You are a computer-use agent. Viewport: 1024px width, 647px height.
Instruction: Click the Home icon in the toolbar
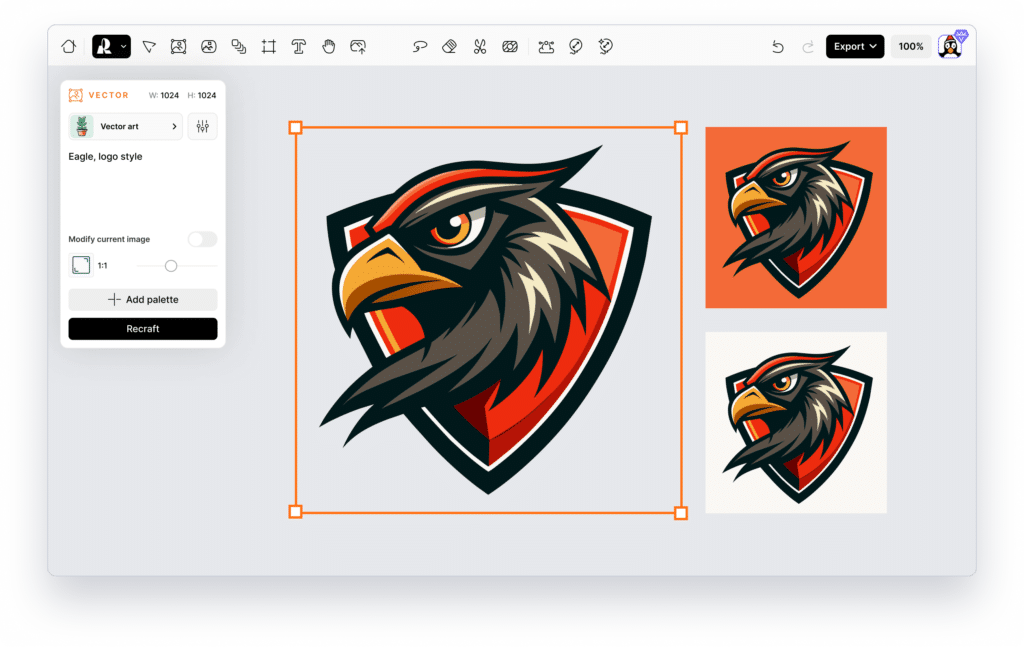coord(68,46)
